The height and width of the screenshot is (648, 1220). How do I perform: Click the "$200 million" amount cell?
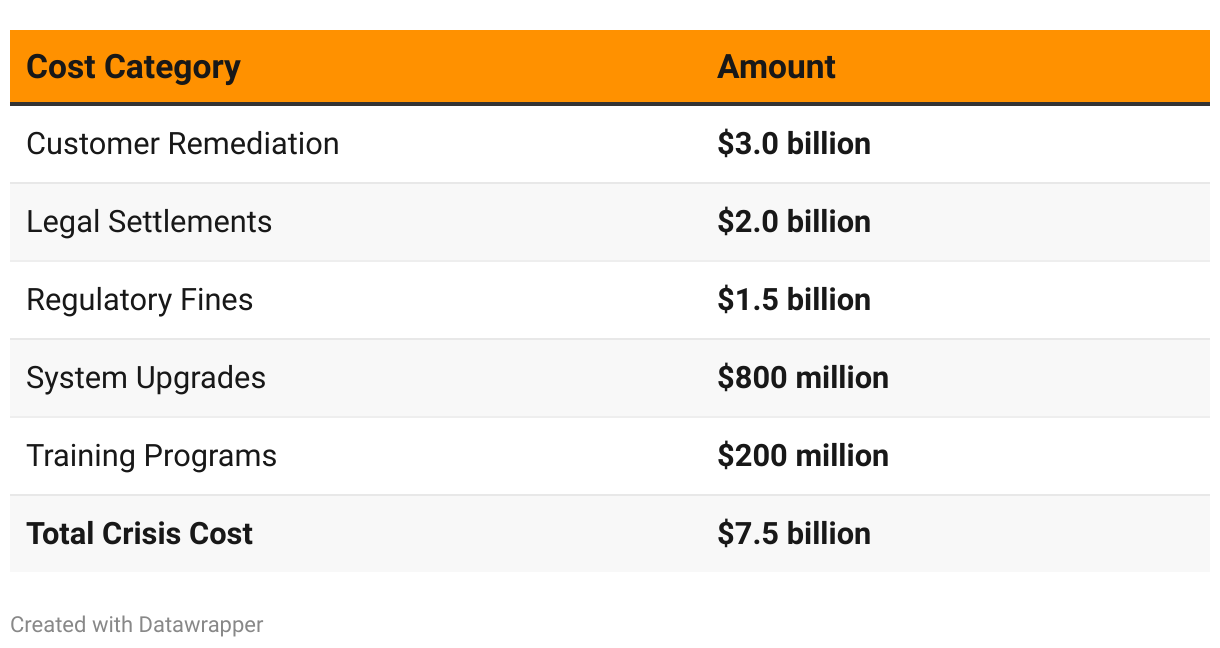click(803, 456)
